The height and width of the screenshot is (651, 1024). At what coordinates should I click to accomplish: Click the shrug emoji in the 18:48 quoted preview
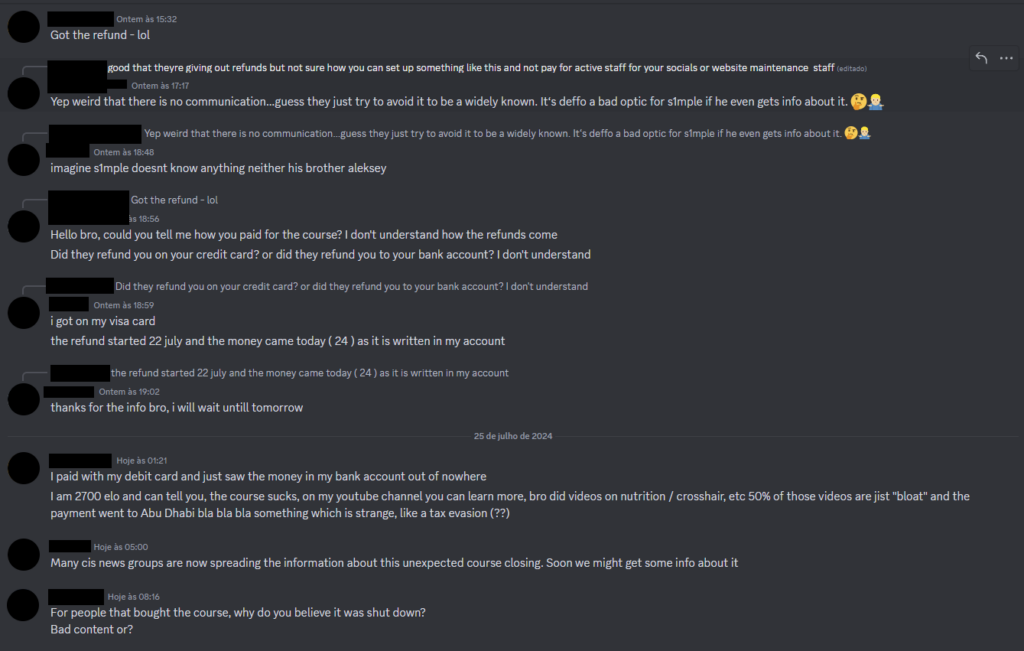(x=864, y=132)
